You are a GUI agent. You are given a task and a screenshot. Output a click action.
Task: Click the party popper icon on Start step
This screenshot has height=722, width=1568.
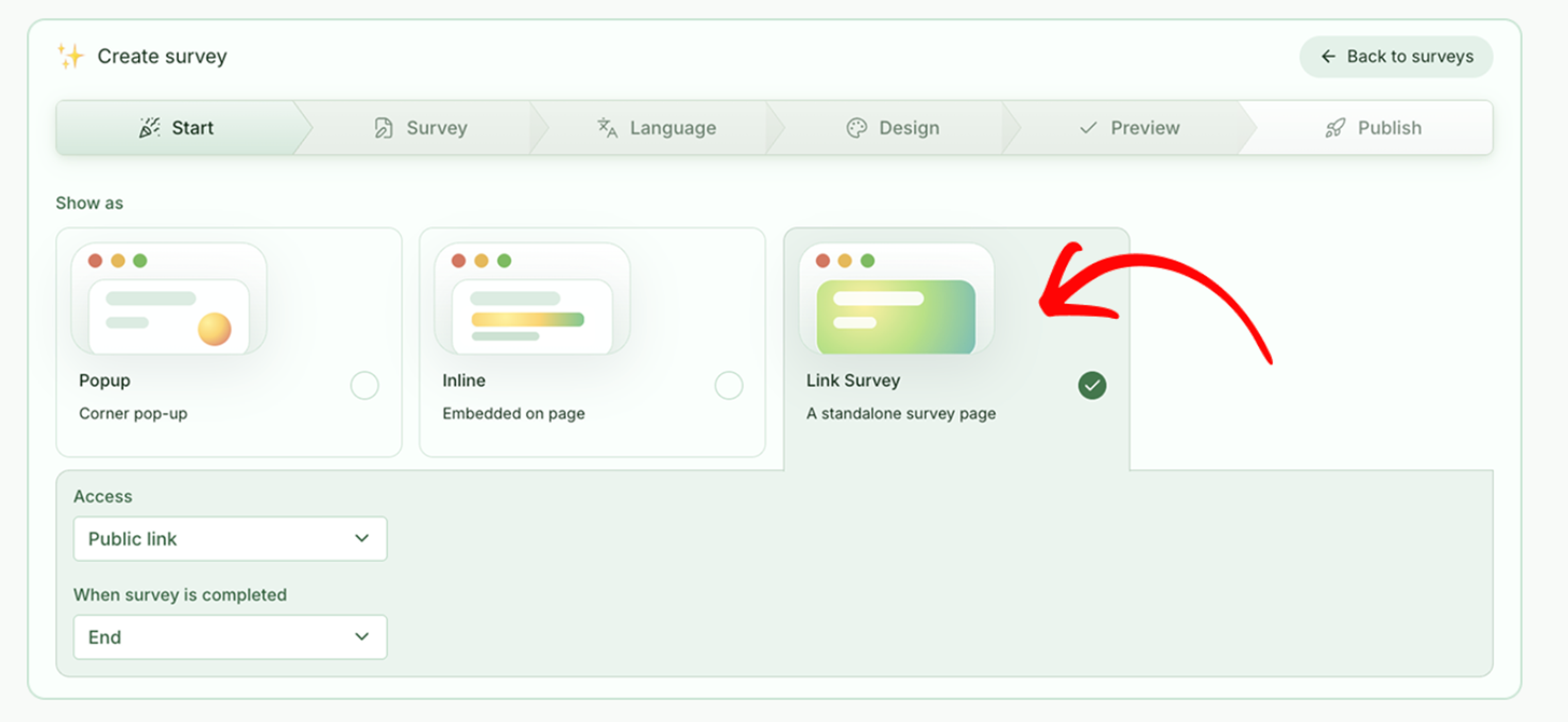(149, 128)
